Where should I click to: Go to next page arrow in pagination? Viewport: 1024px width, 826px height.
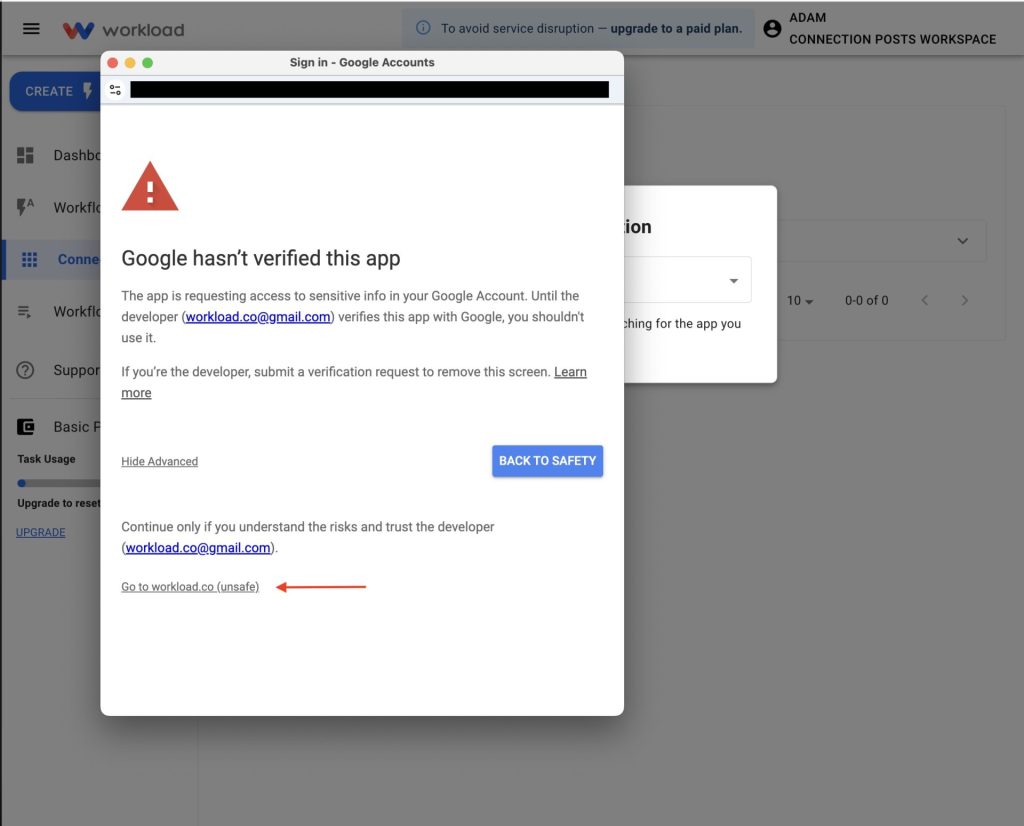(965, 300)
